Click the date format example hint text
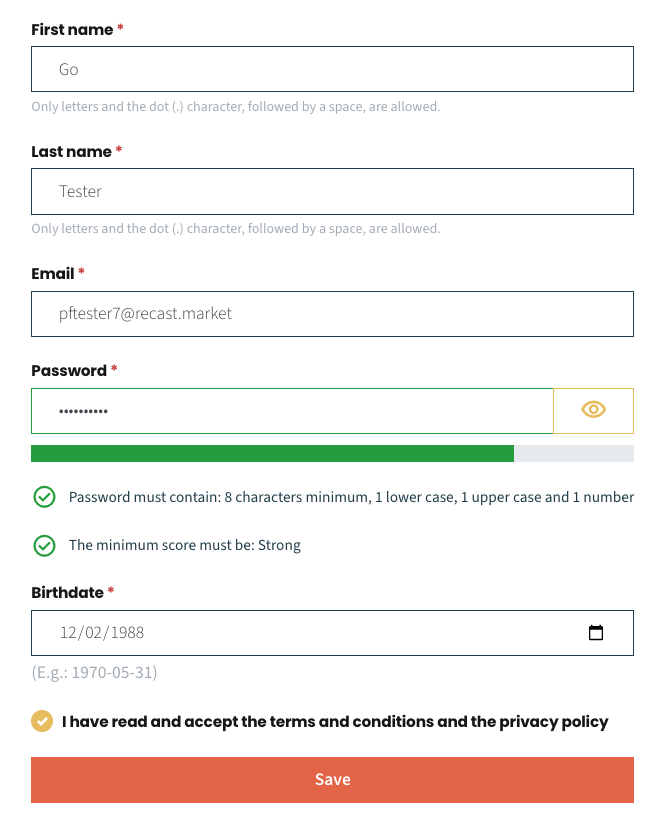This screenshot has height=824, width=667. (94, 672)
